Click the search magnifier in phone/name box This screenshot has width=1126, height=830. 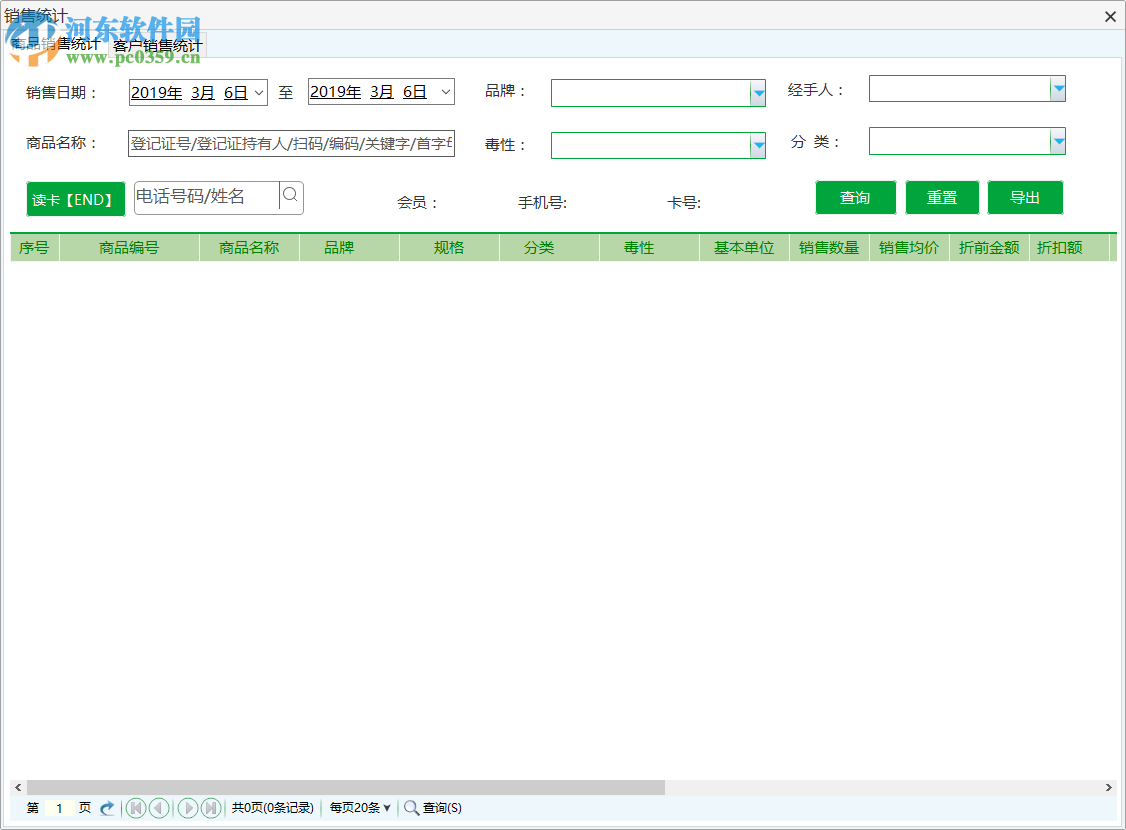coord(290,195)
